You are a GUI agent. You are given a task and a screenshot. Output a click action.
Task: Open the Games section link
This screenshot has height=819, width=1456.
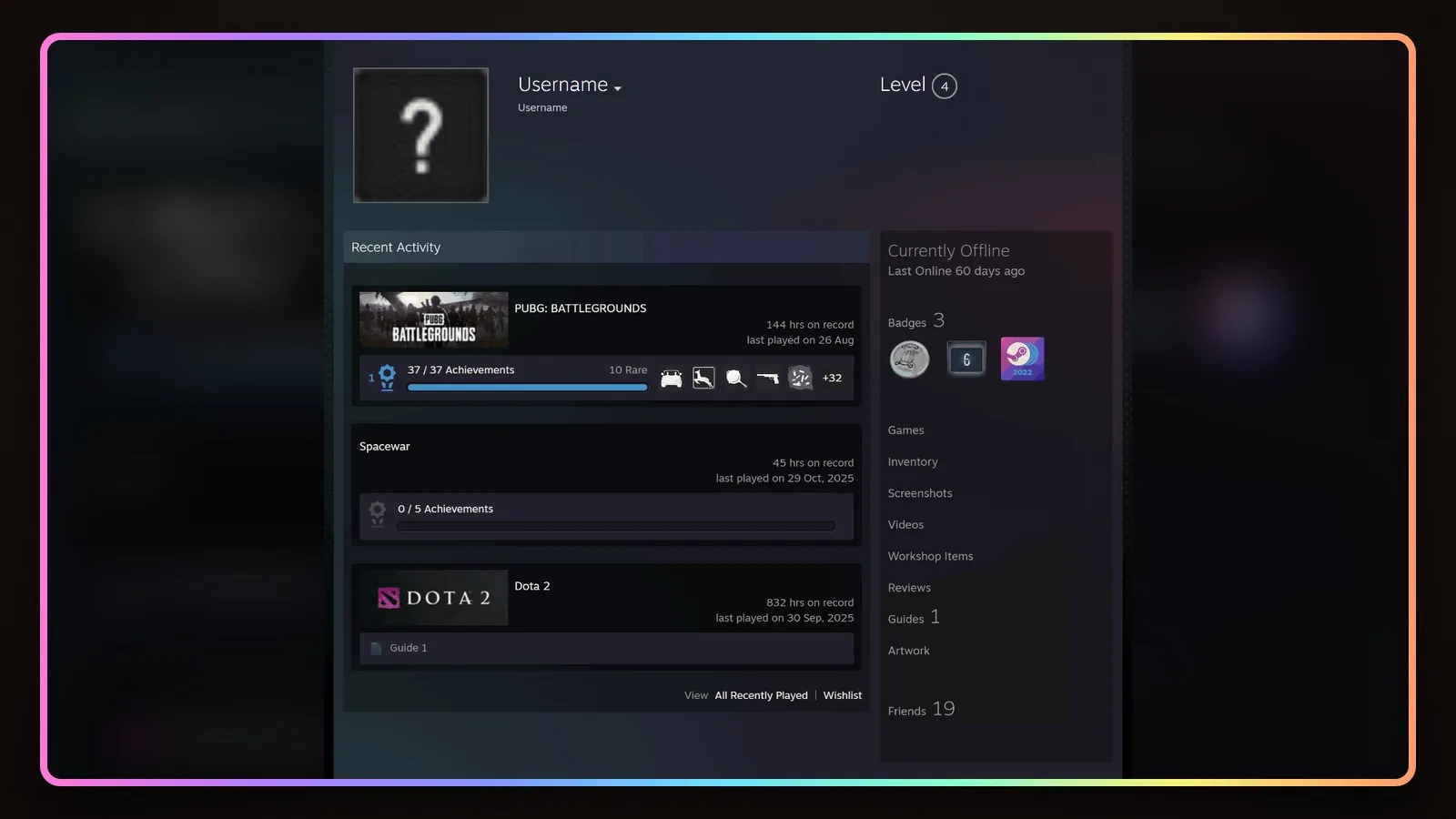coord(905,430)
